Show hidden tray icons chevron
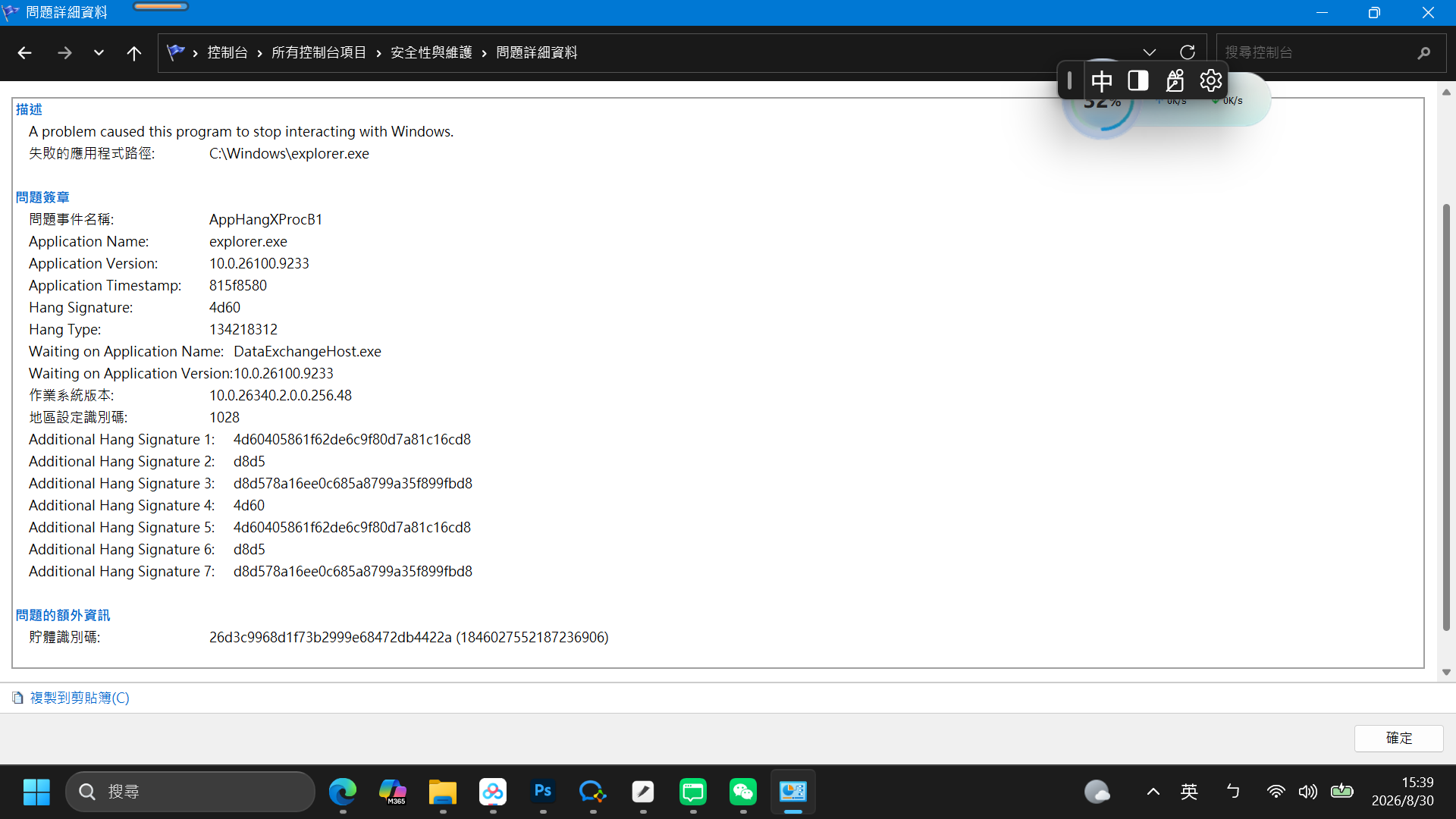Viewport: 1456px width, 819px height. [x=1153, y=792]
